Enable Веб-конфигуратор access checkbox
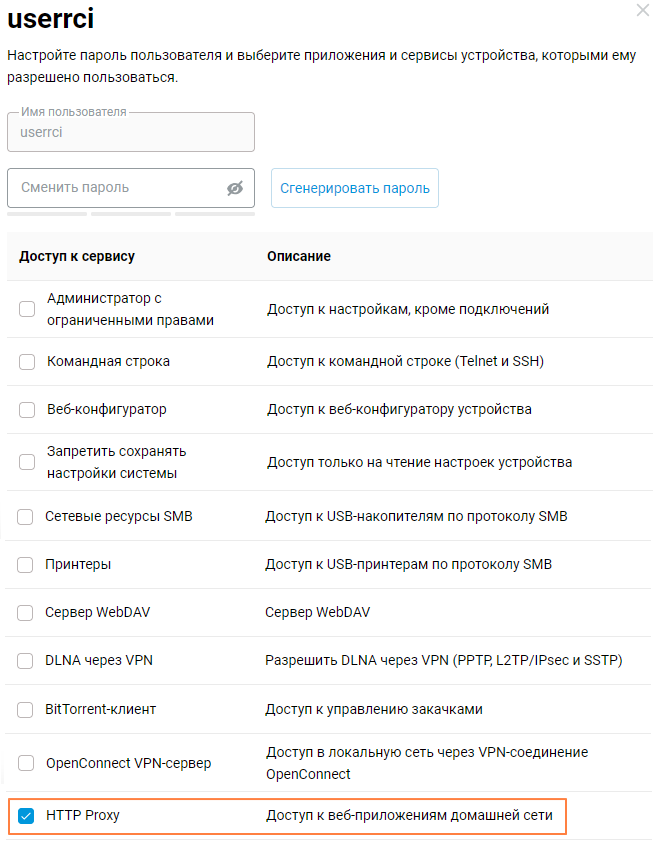The height and width of the screenshot is (846, 657). (27, 410)
